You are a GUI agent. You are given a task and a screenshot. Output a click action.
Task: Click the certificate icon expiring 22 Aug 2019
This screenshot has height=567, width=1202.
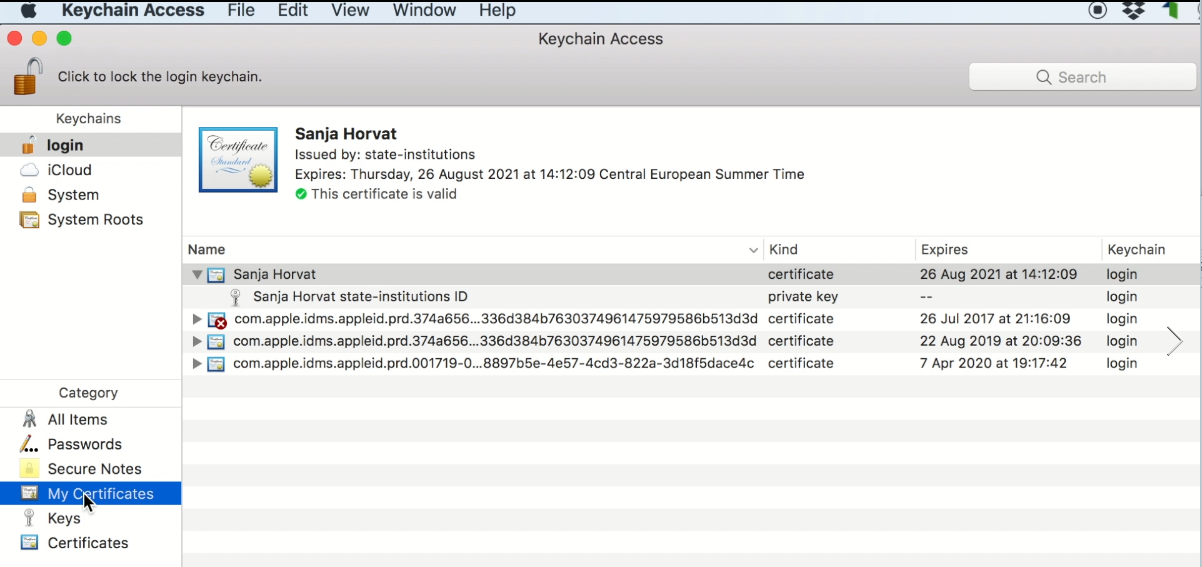pos(216,341)
